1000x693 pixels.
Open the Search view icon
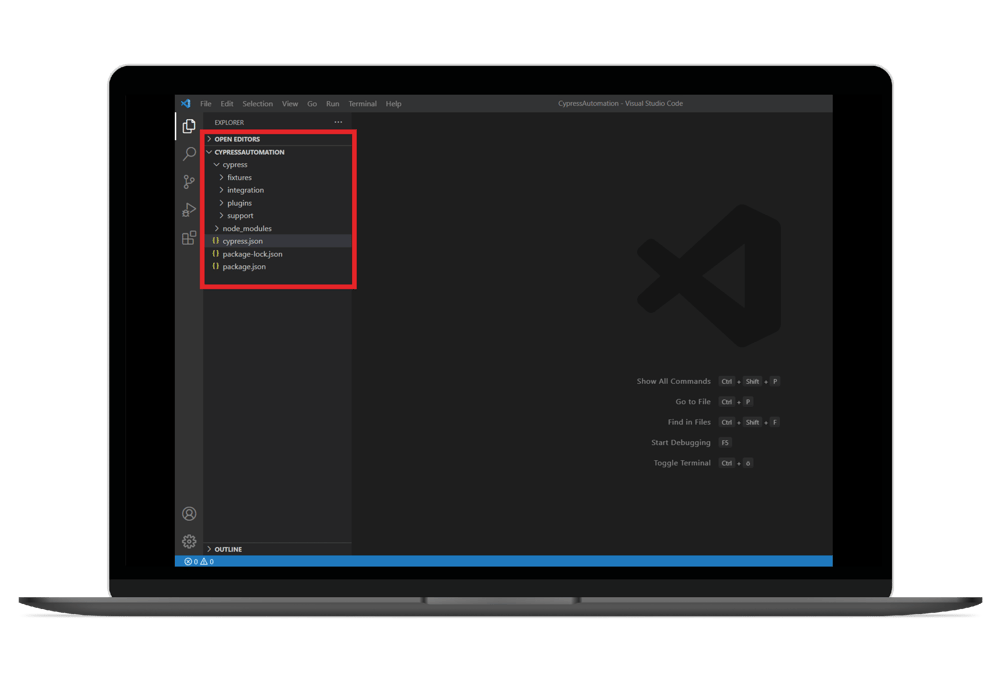point(189,154)
